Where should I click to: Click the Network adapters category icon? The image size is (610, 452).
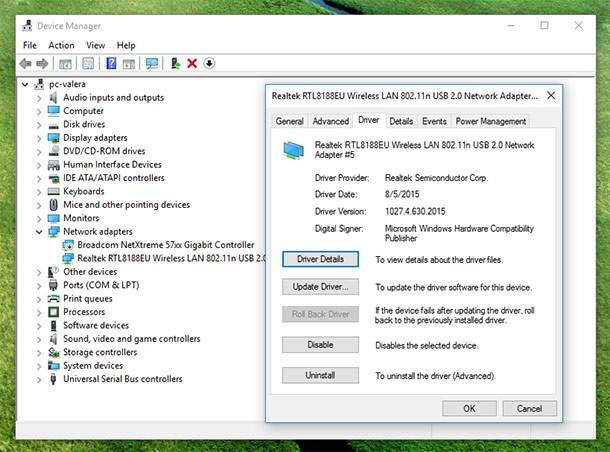pyautogui.click(x=53, y=231)
